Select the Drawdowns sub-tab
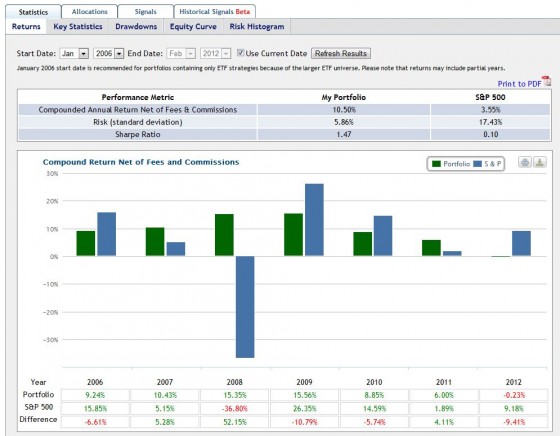Screen dimensions: 560x436 point(136,27)
